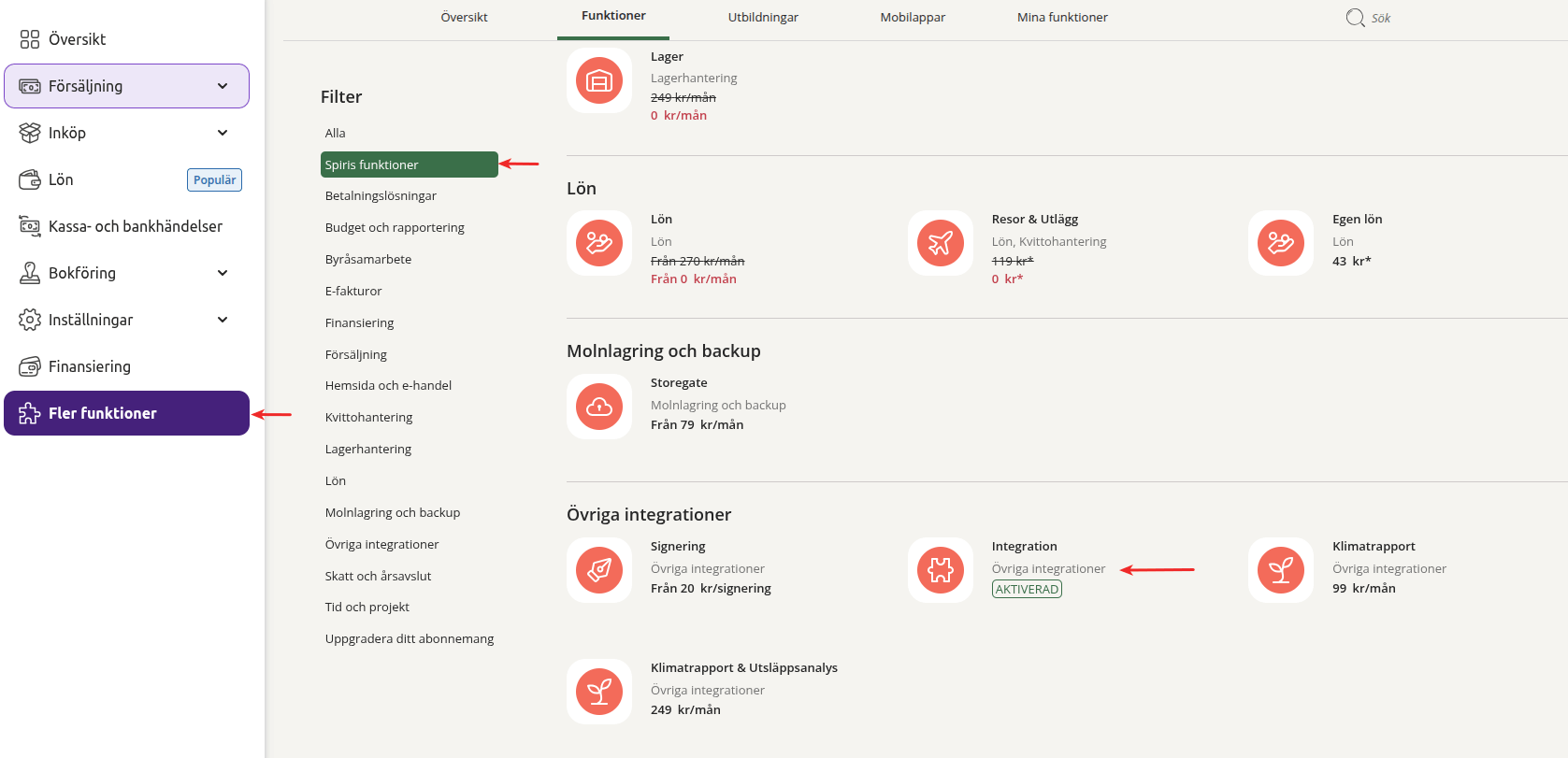
Task: Expand the Inställningar sidebar section
Action: tap(223, 320)
